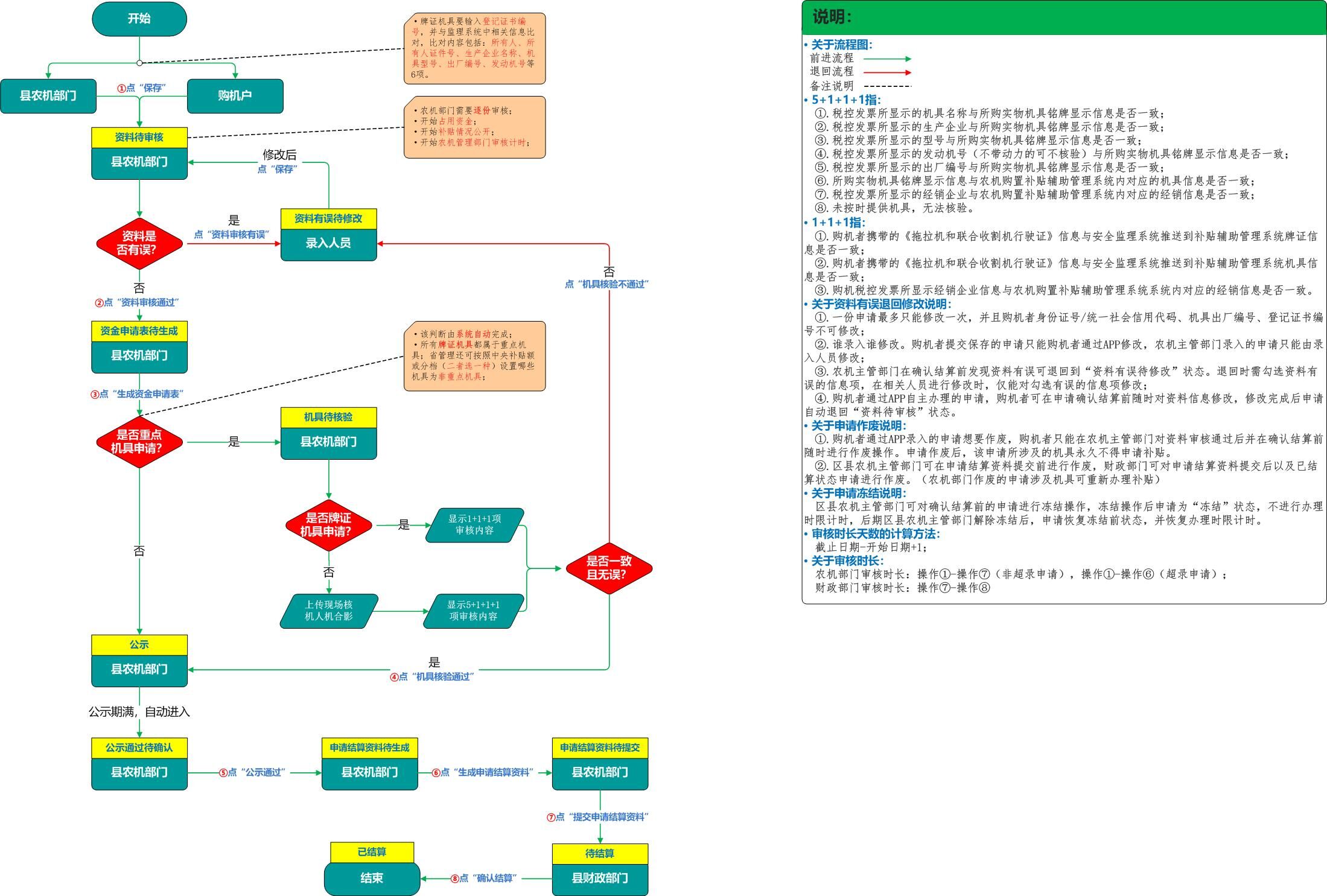Click the 是否重点机具申请? diamond

(139, 442)
